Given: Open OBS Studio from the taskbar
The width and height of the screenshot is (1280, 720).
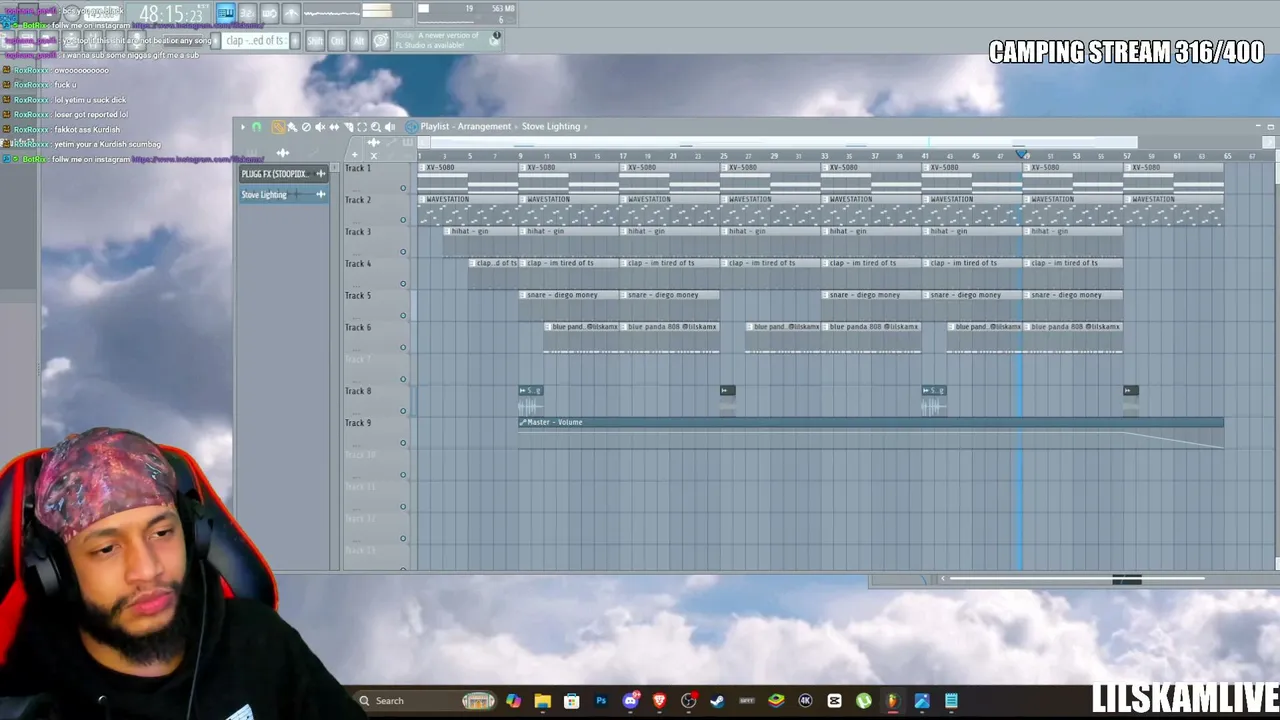Looking at the screenshot, I should click(688, 701).
